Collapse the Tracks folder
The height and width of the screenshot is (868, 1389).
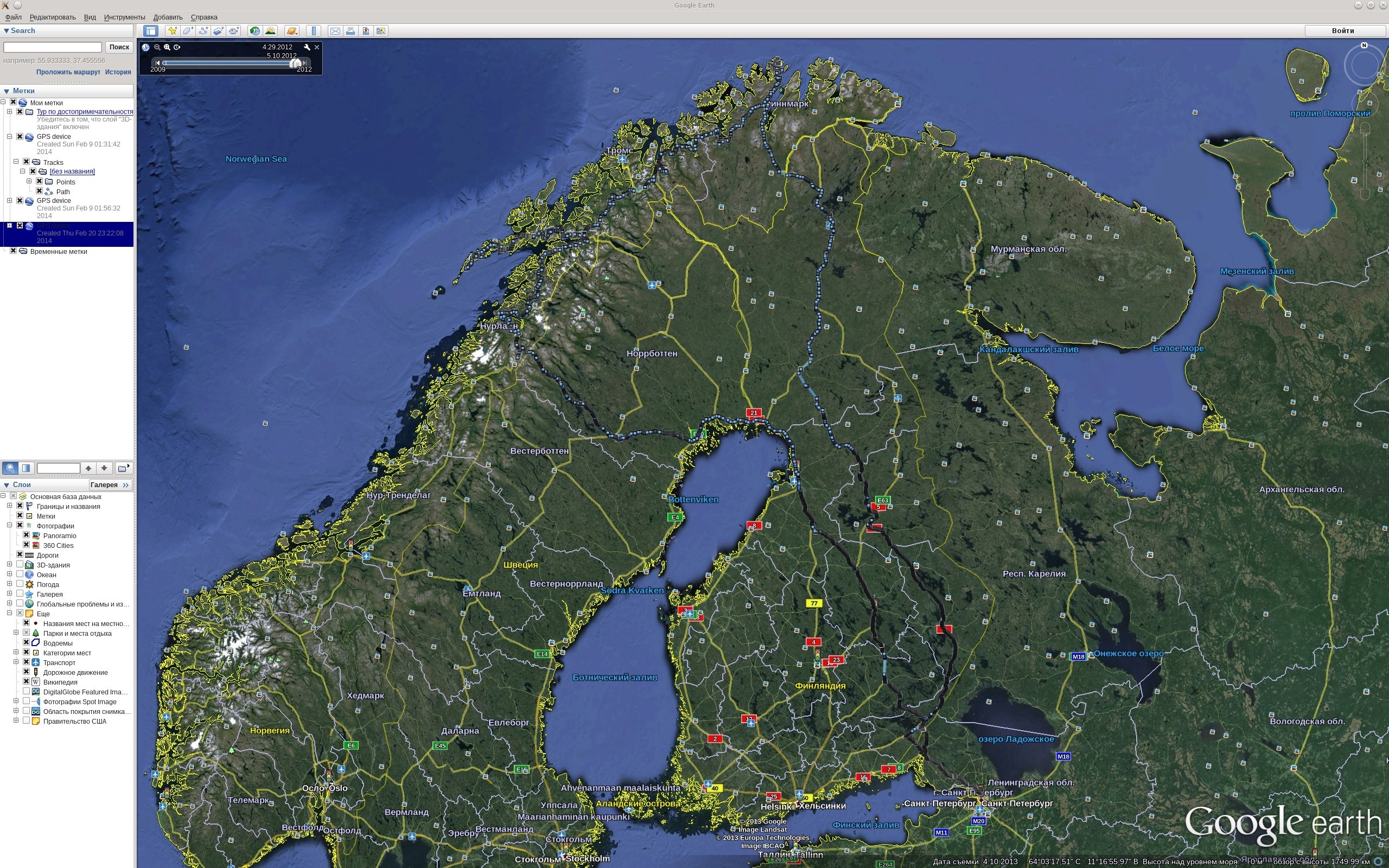coord(16,162)
